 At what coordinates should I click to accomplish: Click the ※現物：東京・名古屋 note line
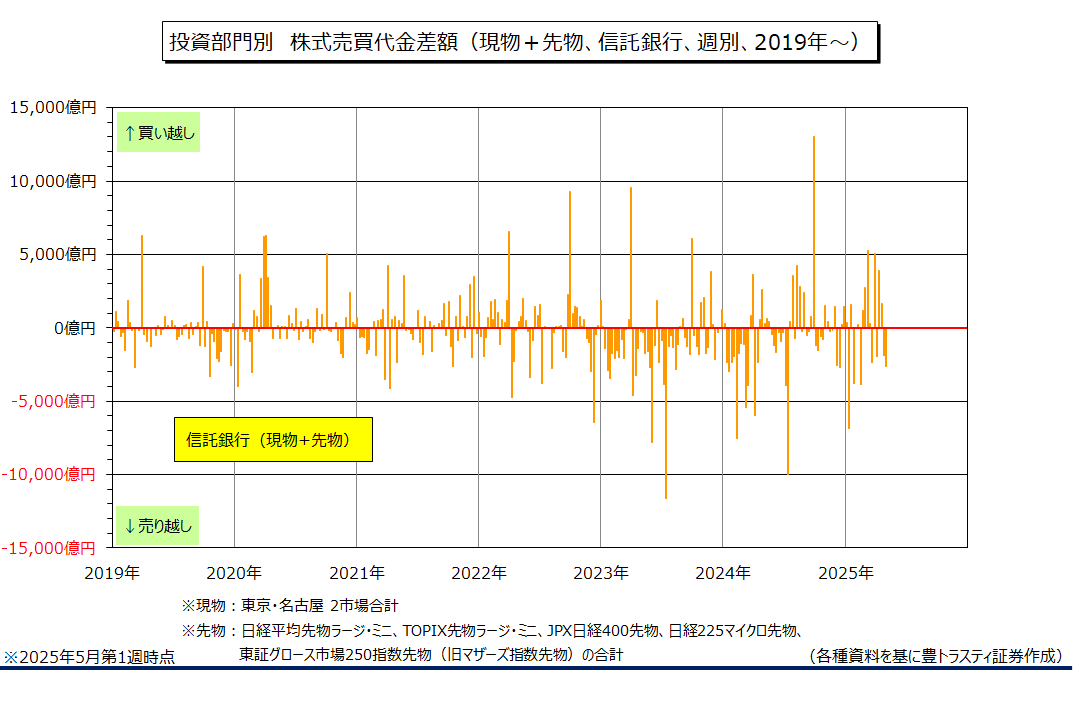click(290, 606)
